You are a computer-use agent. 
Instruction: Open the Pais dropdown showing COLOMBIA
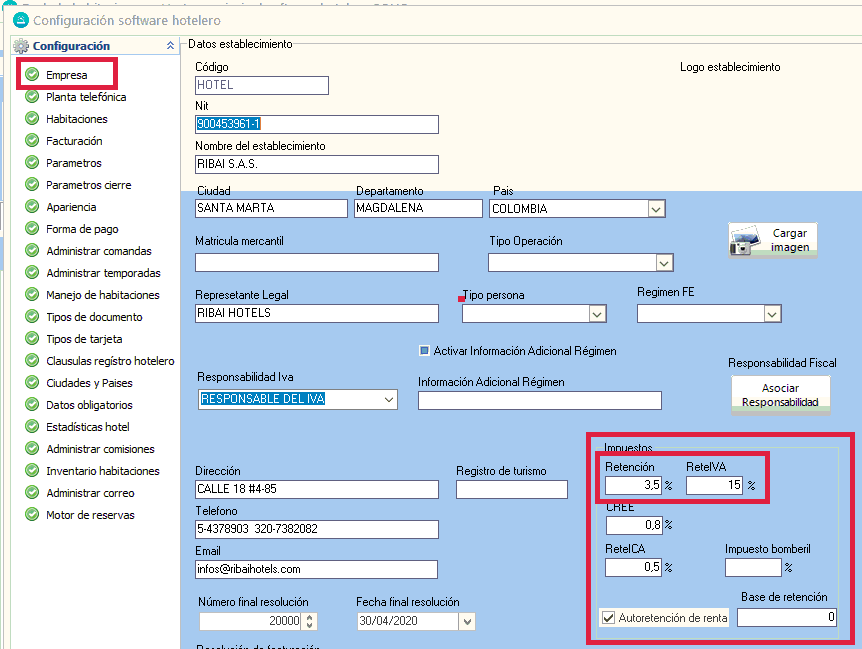click(656, 209)
